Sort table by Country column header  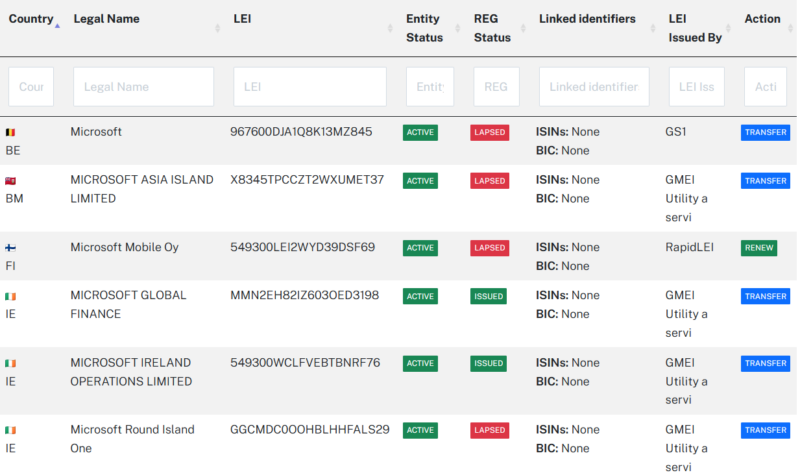(x=31, y=19)
